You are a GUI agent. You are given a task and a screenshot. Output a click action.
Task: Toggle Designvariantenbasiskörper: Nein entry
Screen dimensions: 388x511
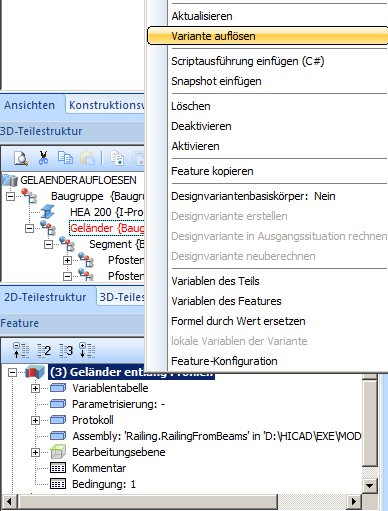[x=253, y=196]
